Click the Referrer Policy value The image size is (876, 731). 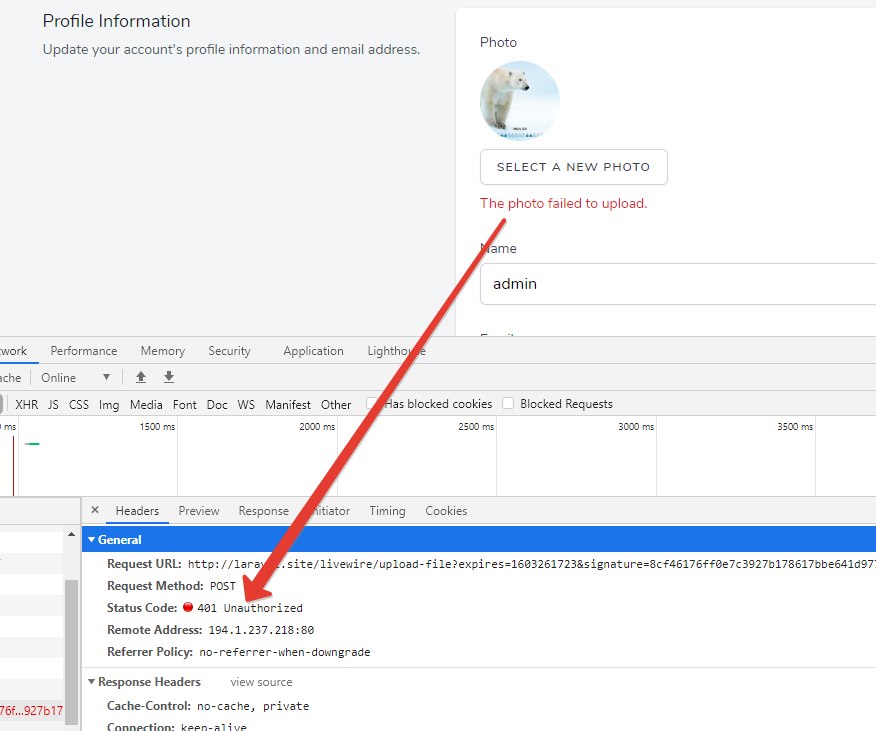click(285, 652)
